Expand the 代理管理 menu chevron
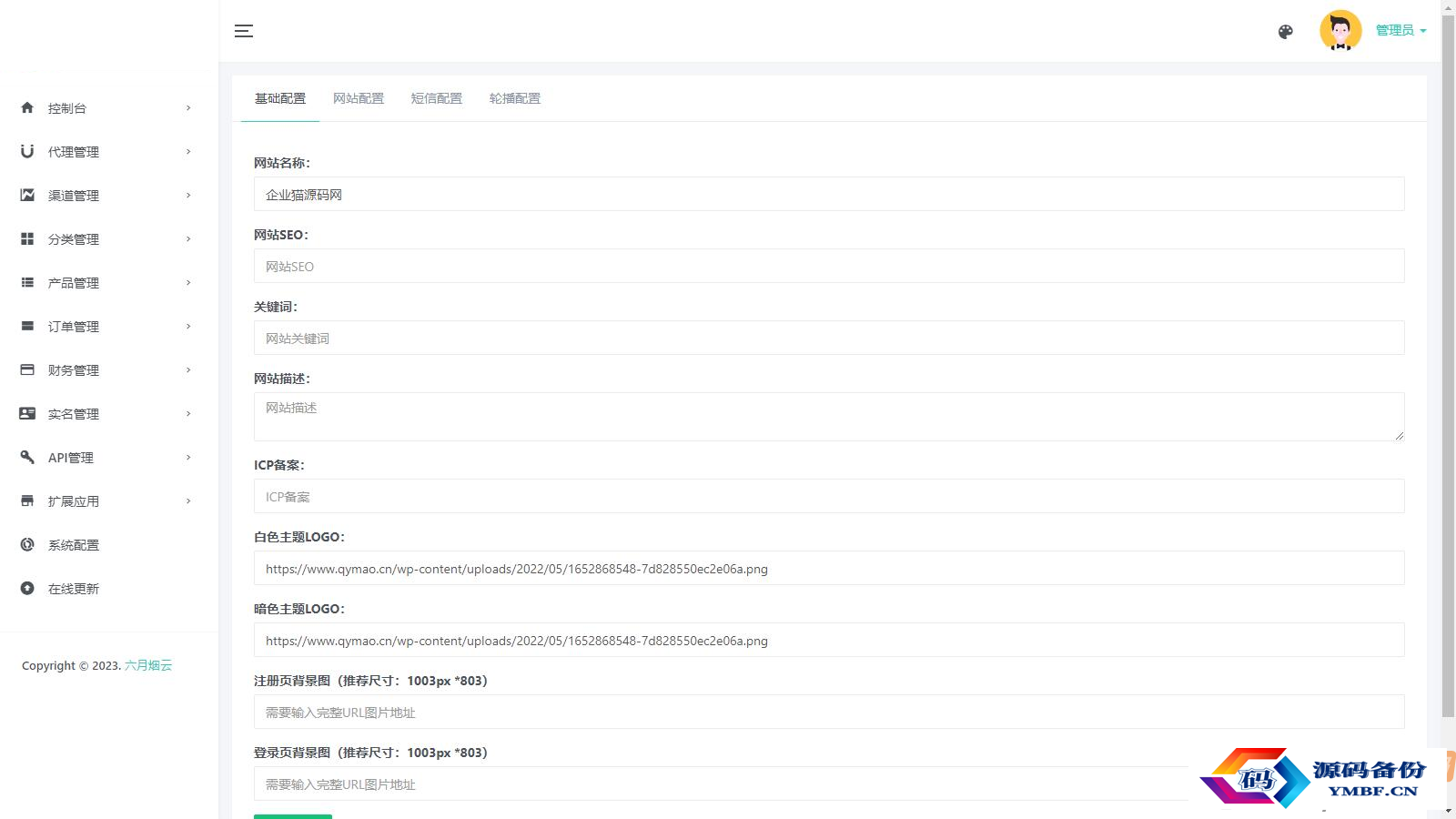1456x819 pixels. 188,152
